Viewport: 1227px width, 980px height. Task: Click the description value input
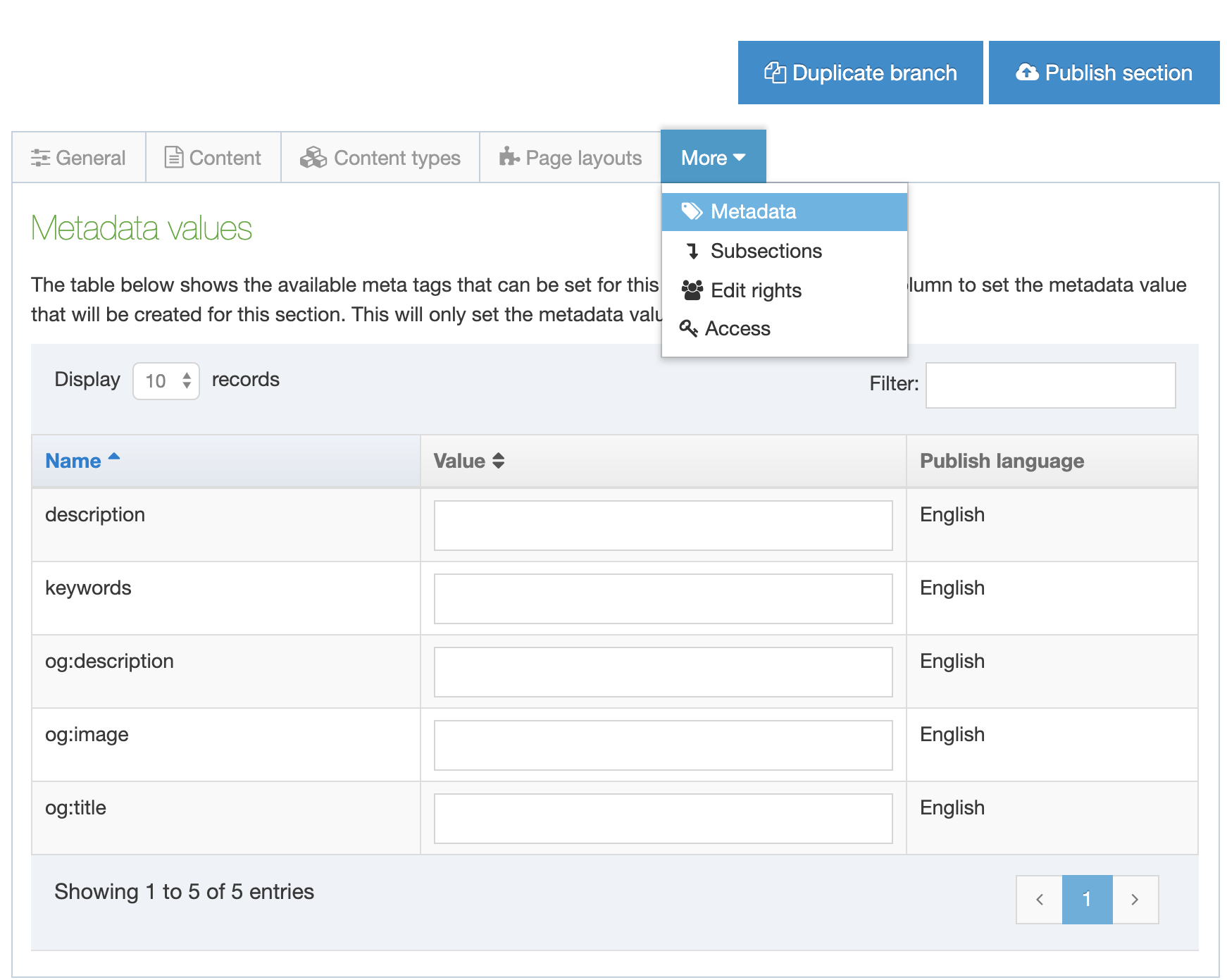663,526
